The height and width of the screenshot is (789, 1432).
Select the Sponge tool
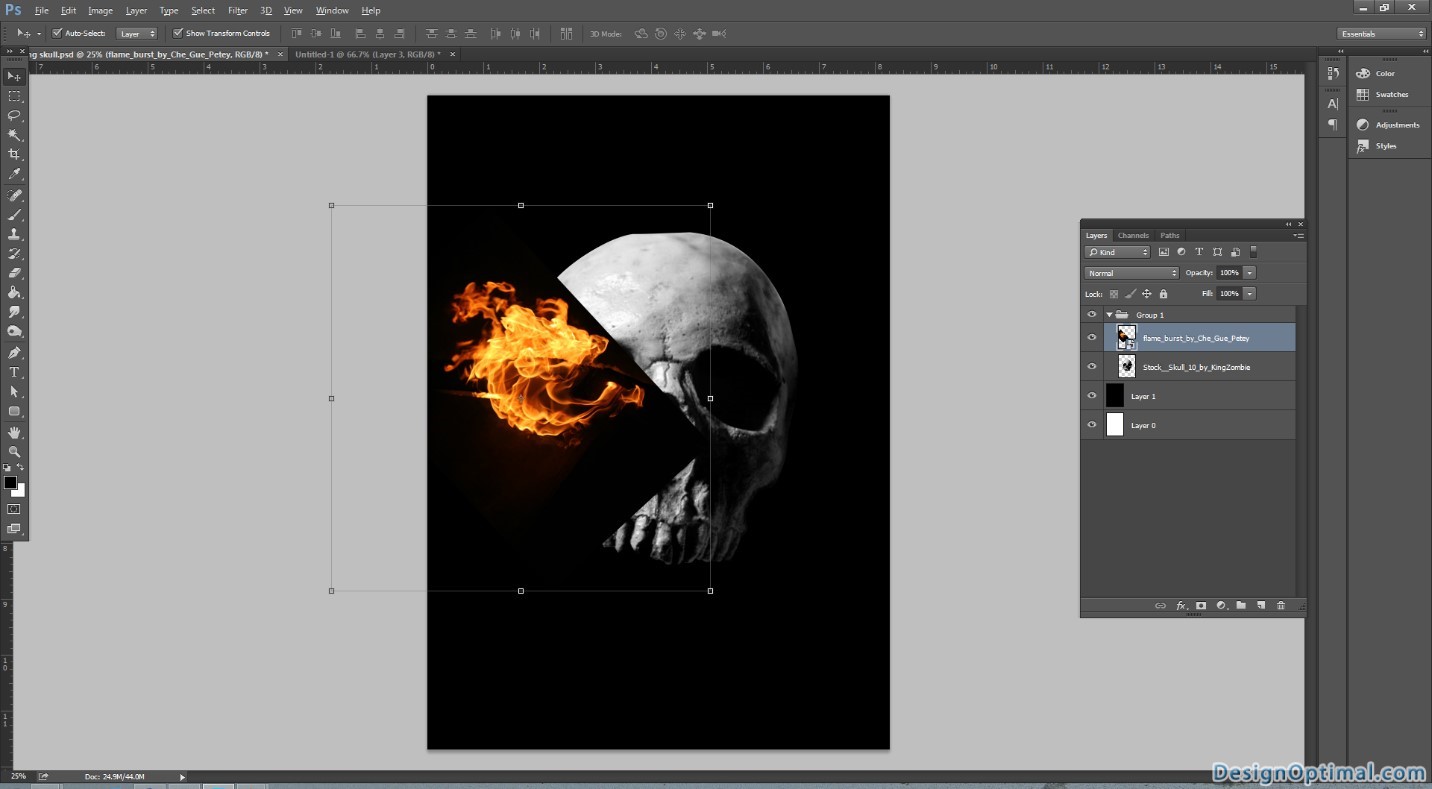click(14, 332)
